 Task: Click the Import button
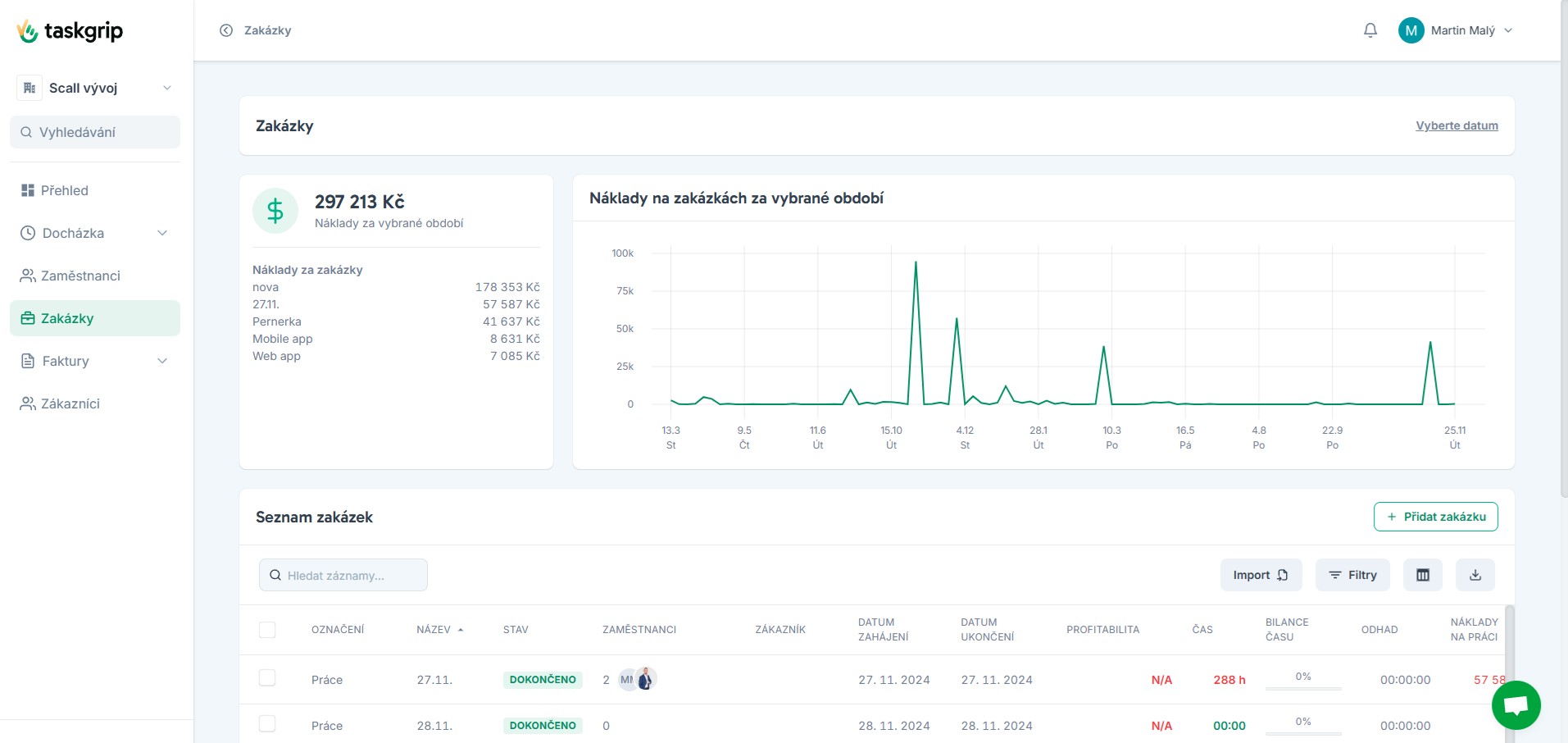point(1261,575)
